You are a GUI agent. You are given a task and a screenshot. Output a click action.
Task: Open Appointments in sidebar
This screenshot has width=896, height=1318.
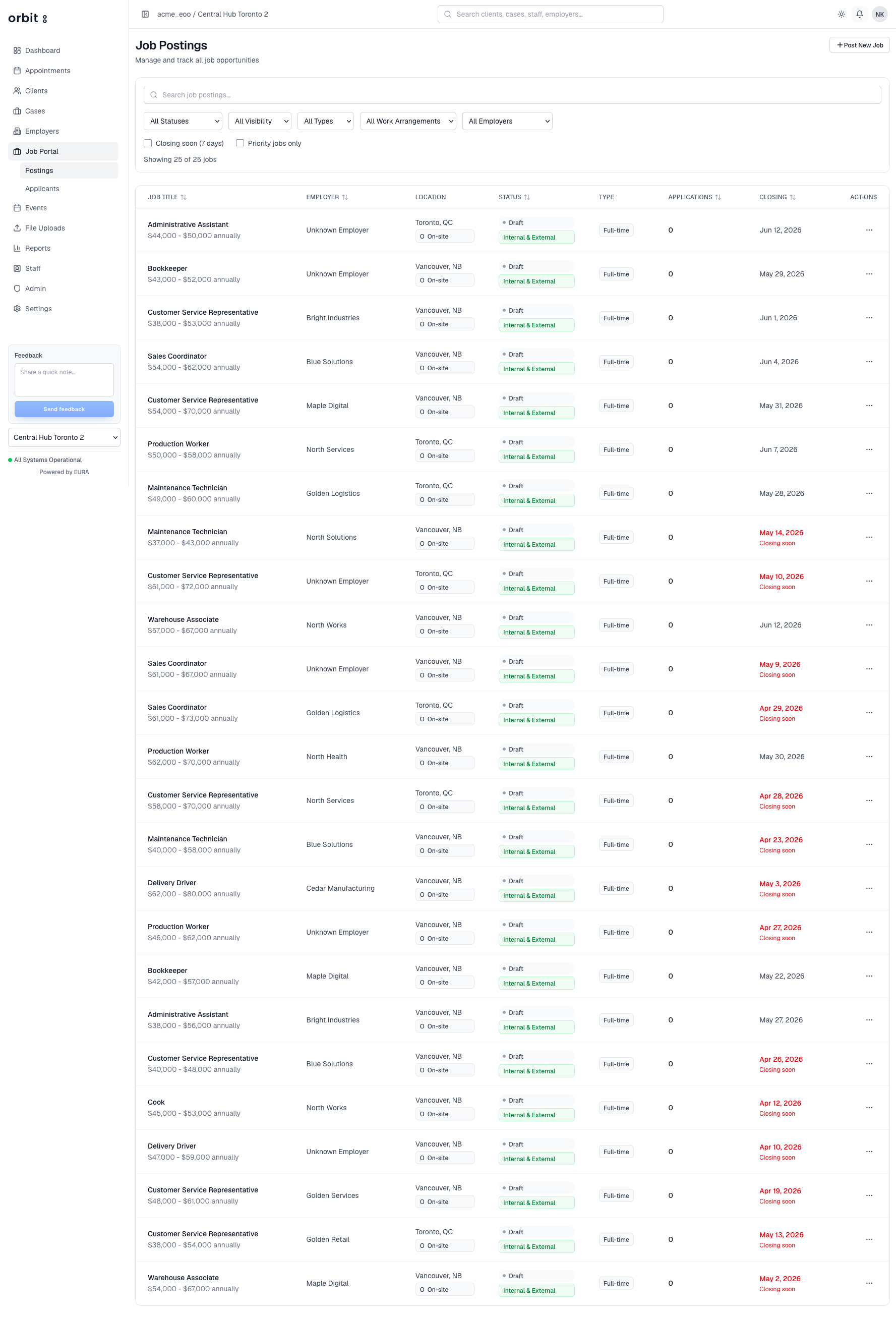[64, 71]
